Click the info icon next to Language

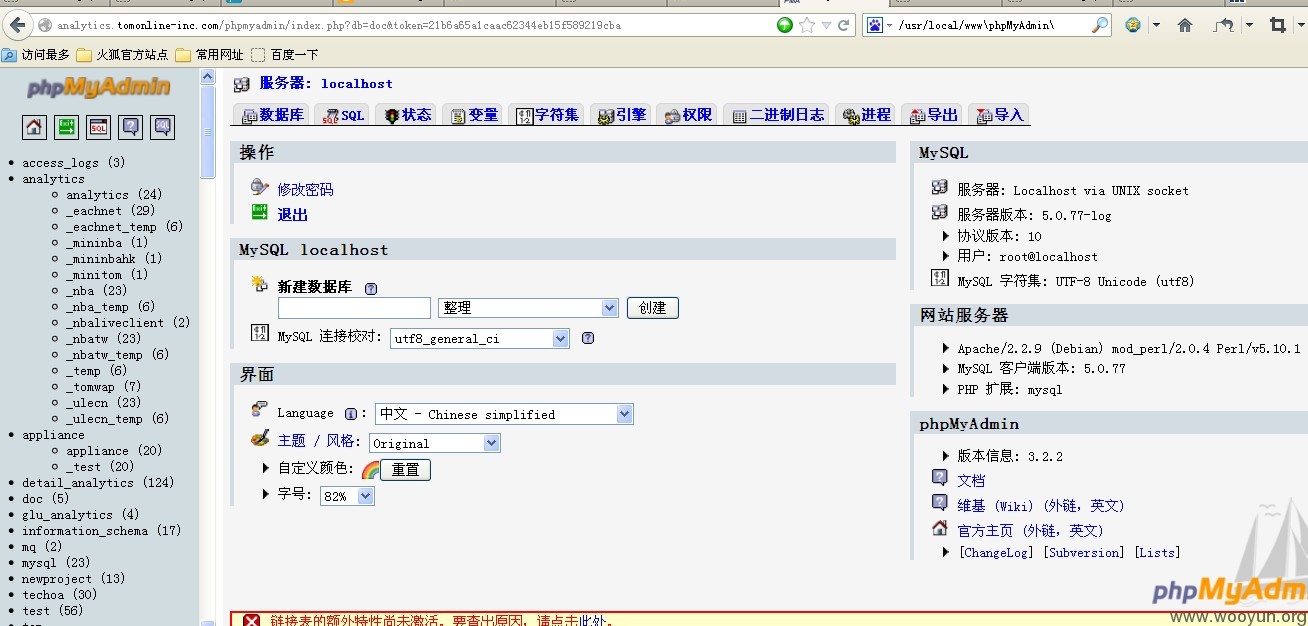(x=351, y=413)
